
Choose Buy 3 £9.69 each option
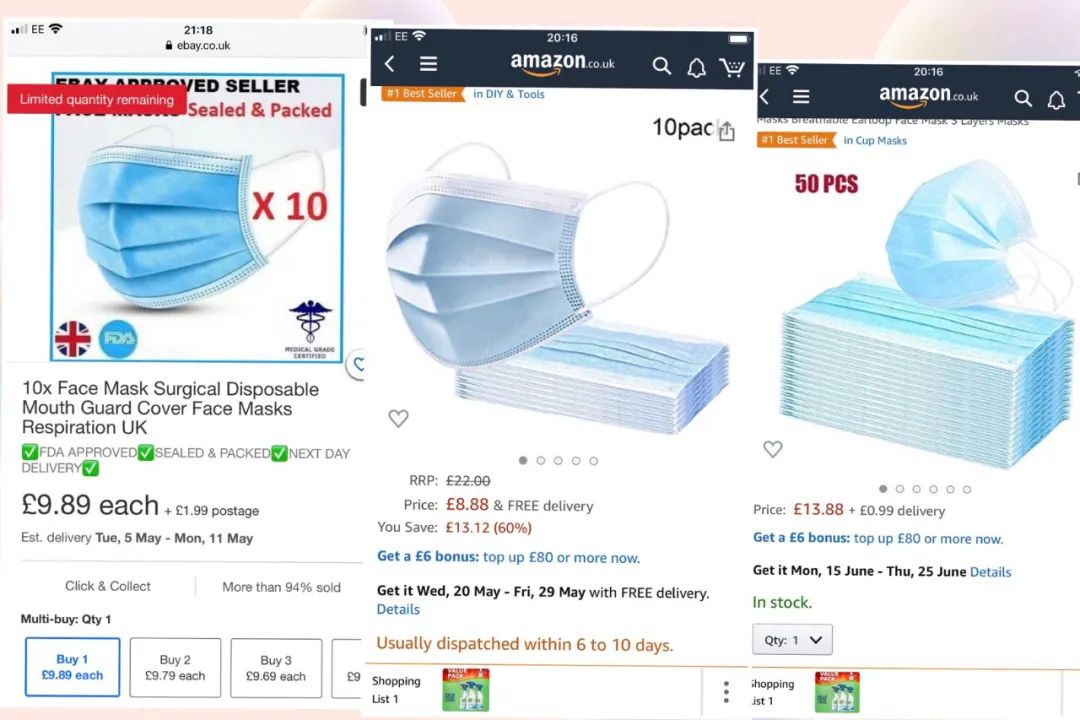tap(276, 668)
